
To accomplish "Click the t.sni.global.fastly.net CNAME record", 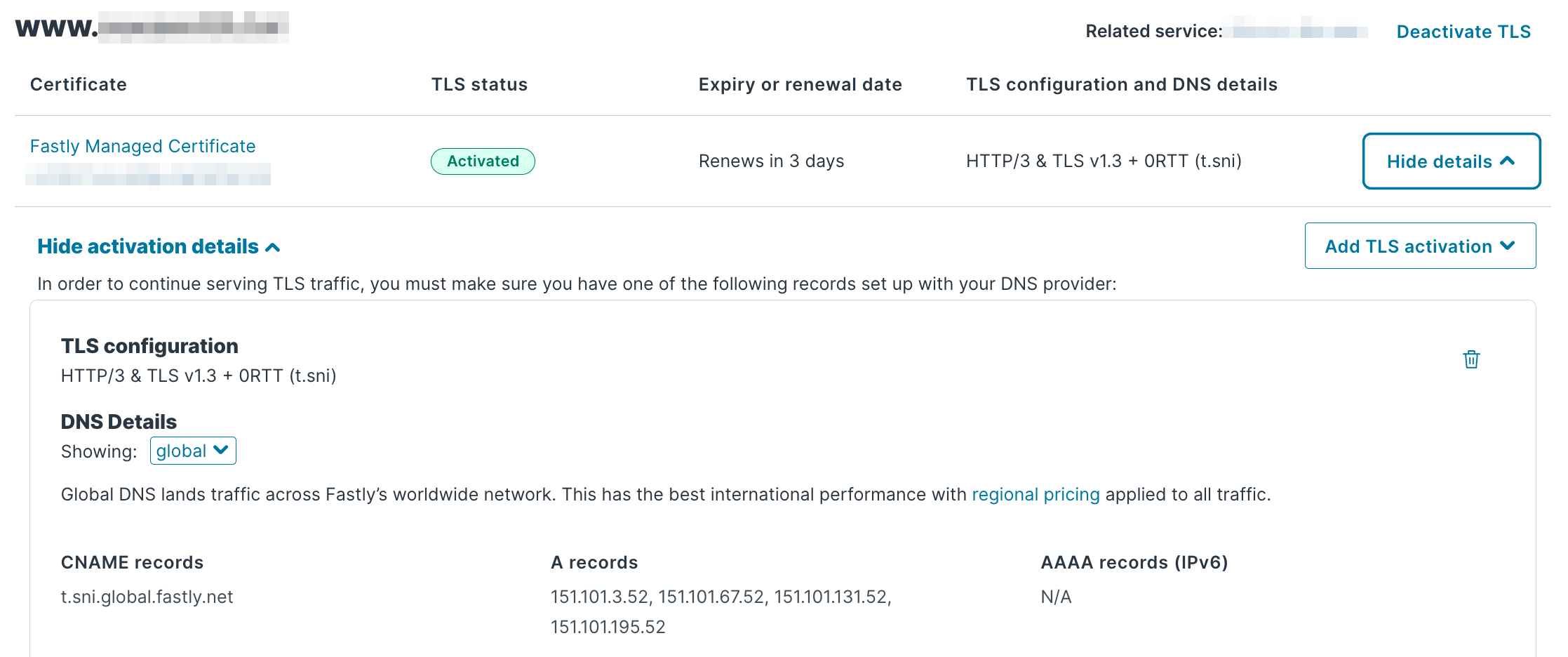I will coord(147,597).
